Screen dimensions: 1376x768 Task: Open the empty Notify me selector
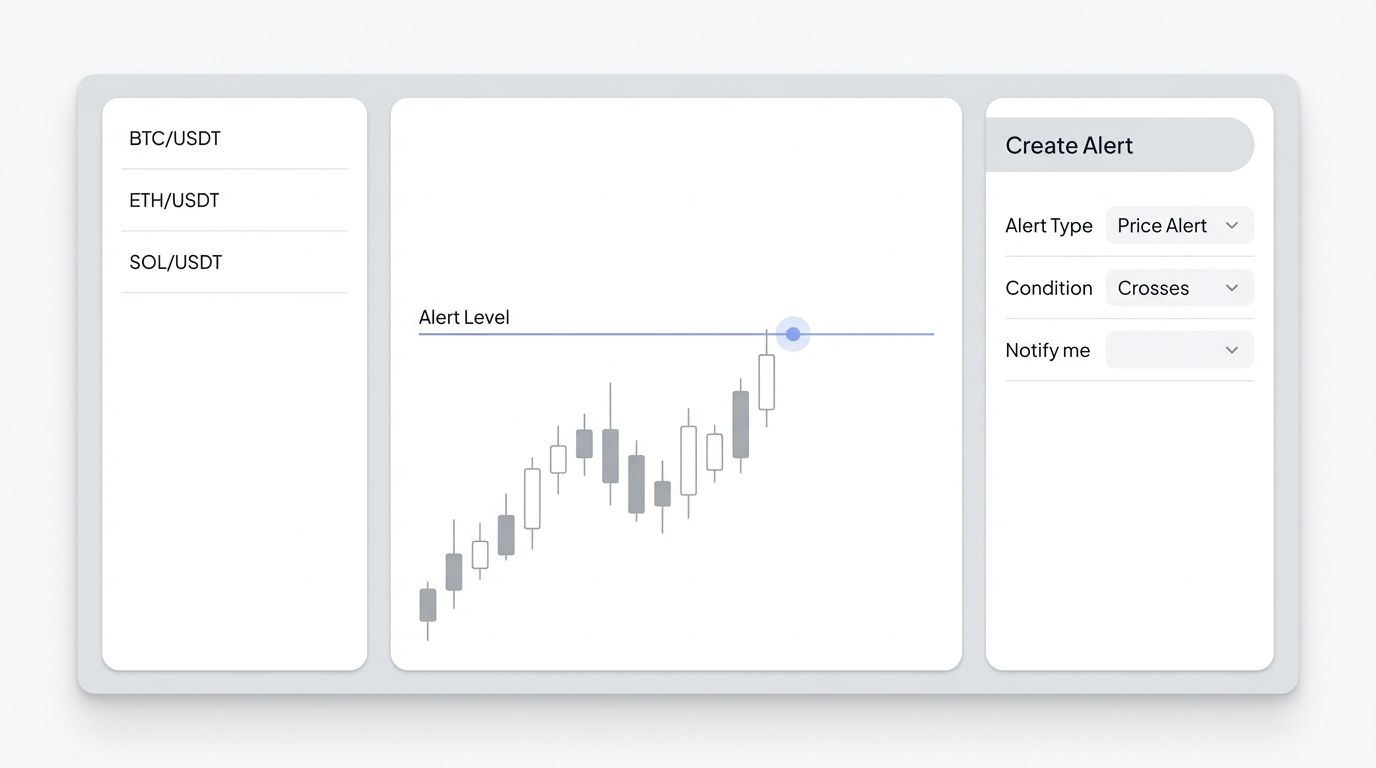coord(1180,350)
